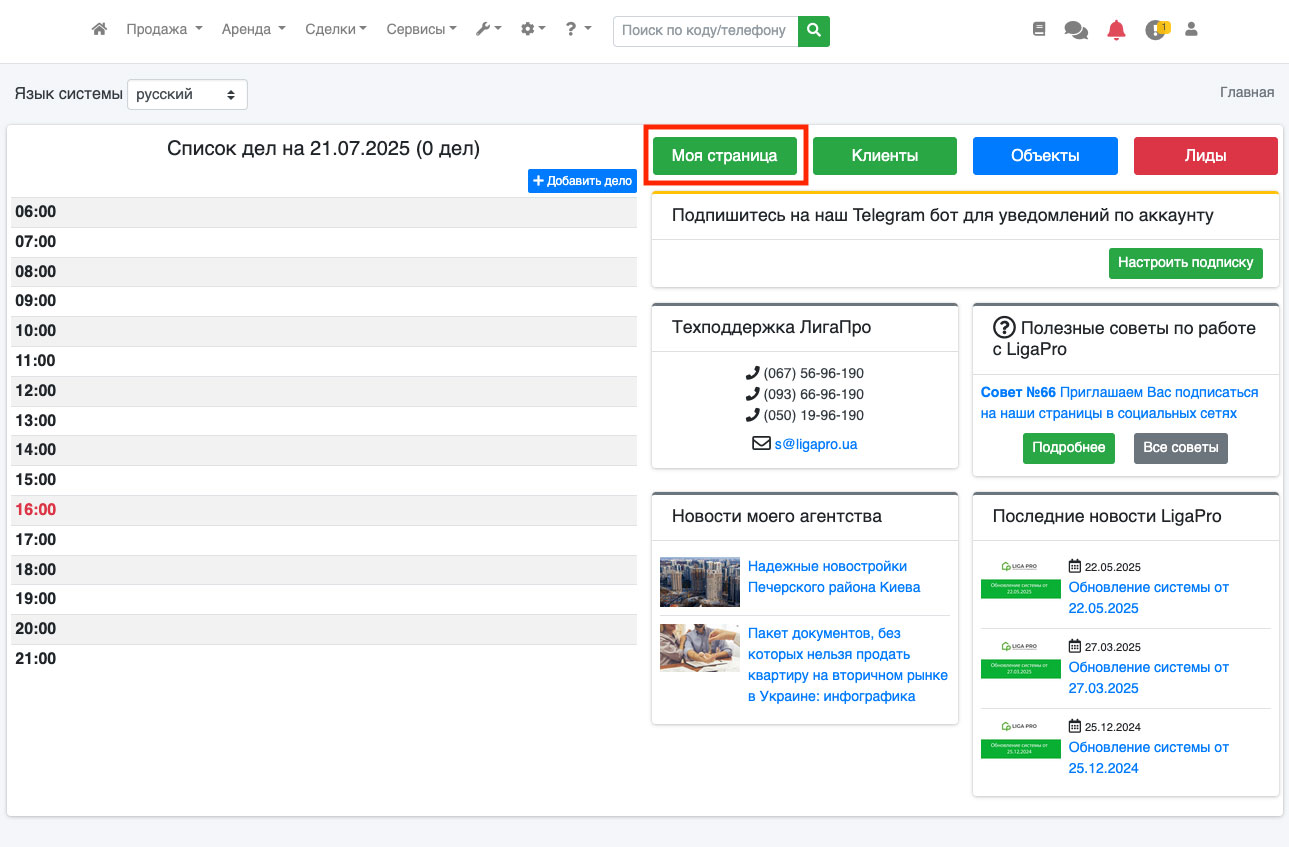1289x847 pixels.
Task: Focus the search by code/phone field
Action: click(705, 31)
